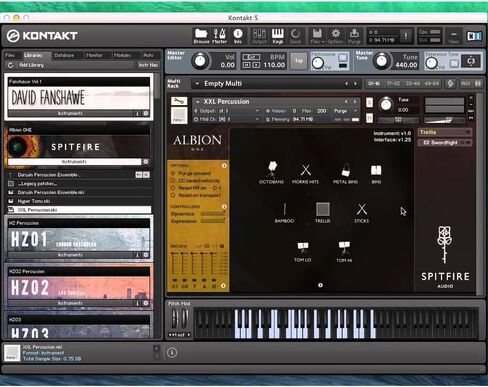Open the wrench edit icon for XXL Percussion
The image size is (488, 387).
179,101
